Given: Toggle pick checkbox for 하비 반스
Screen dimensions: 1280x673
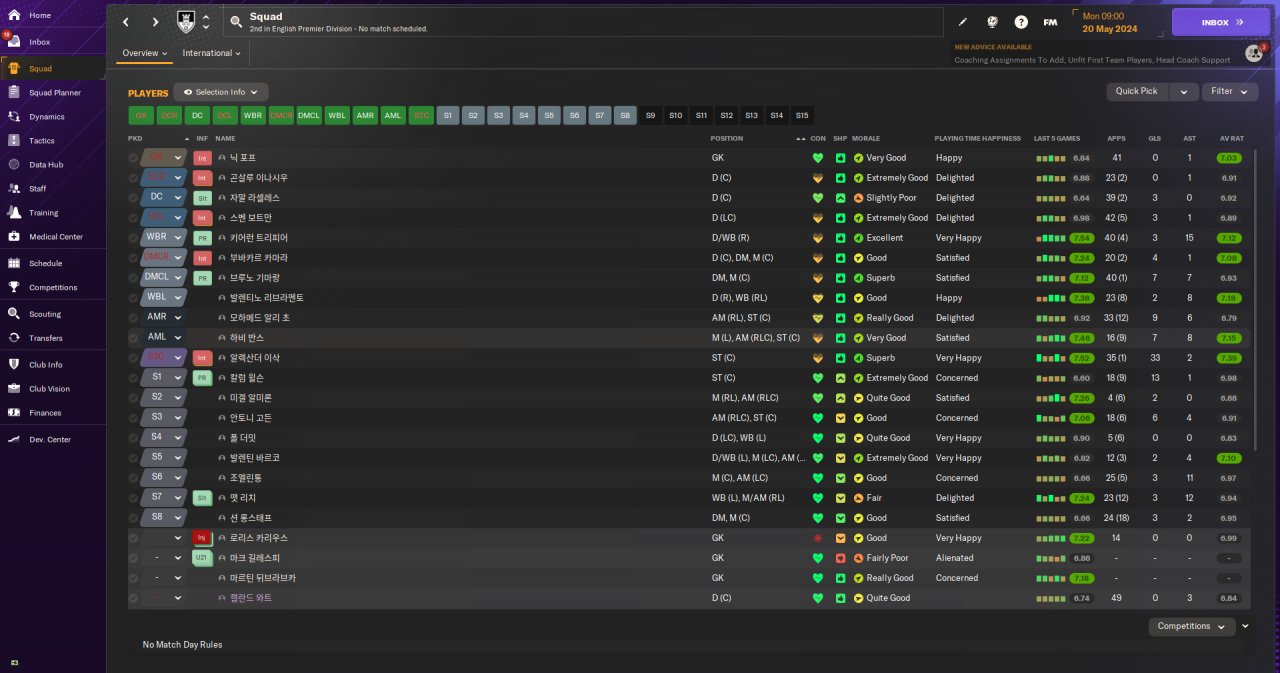Looking at the screenshot, I should coord(134,338).
